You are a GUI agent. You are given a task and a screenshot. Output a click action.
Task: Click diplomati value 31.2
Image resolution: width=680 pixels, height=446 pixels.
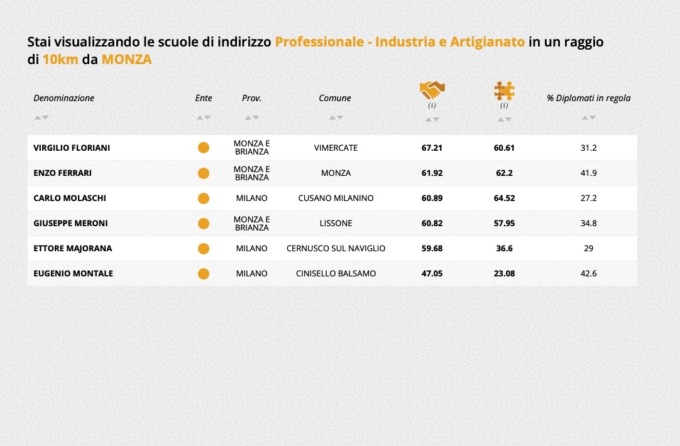[588, 148]
